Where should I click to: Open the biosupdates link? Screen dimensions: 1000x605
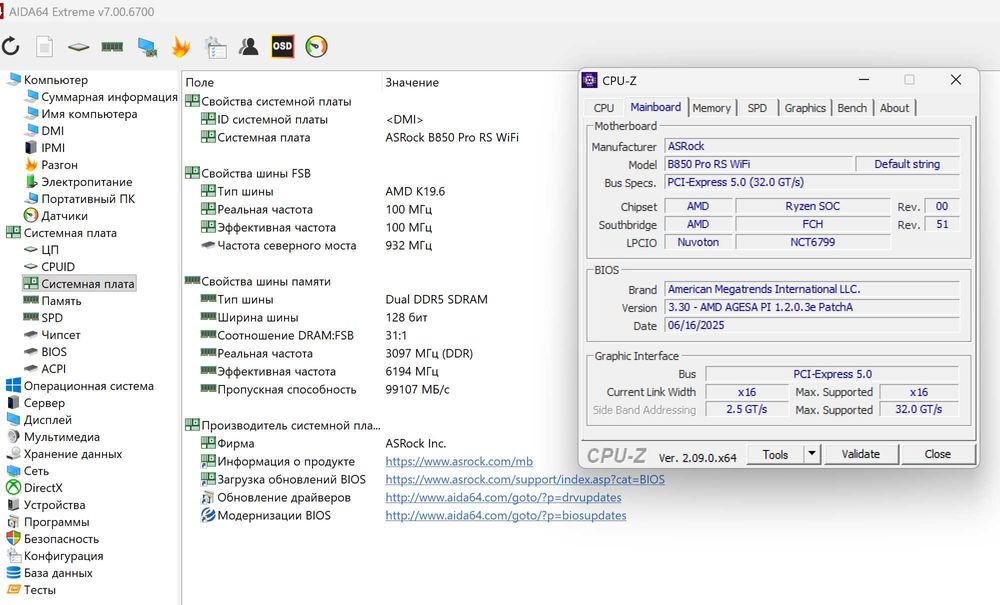[x=506, y=515]
